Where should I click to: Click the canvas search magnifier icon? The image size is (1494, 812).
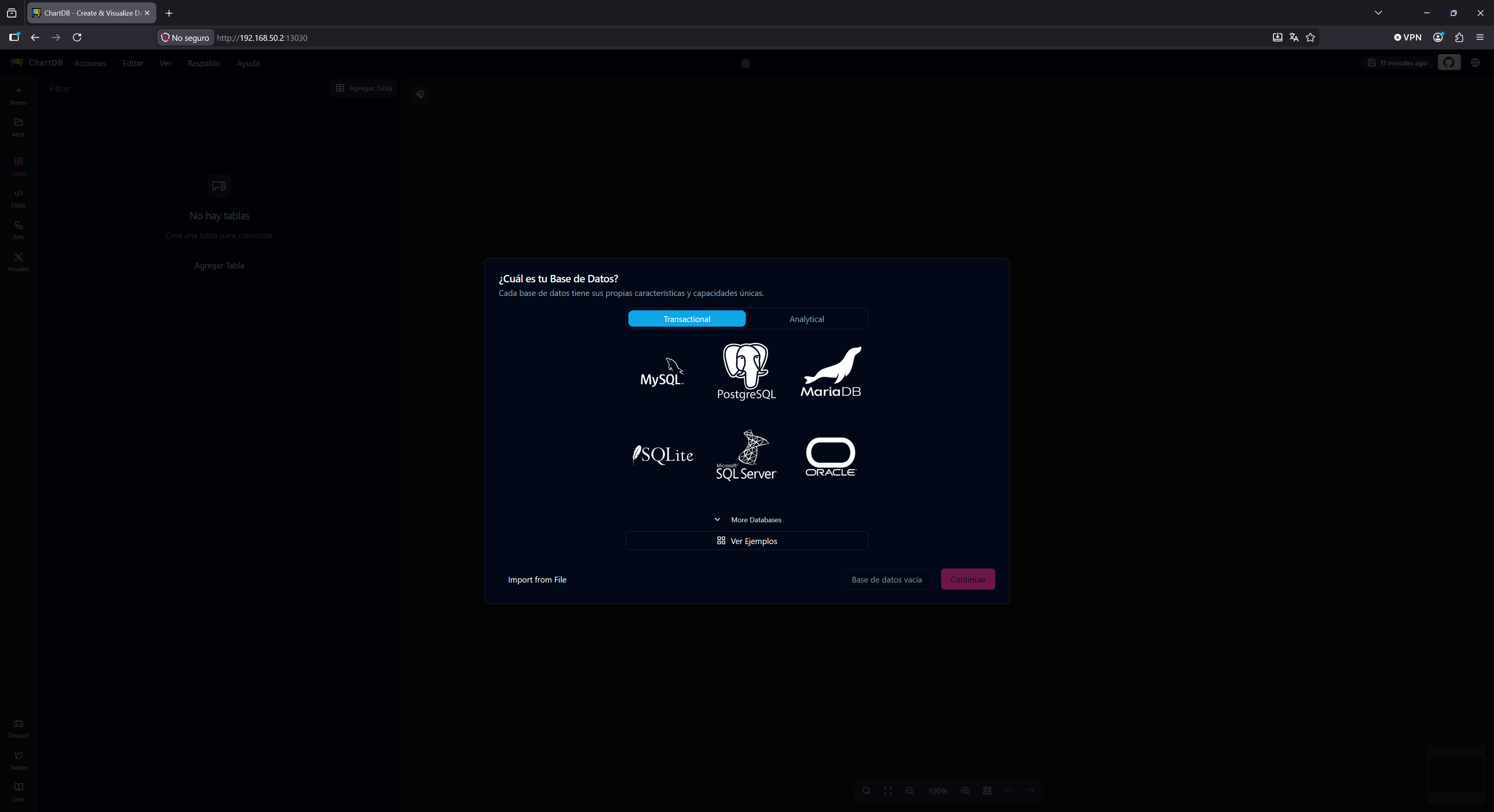click(866, 791)
